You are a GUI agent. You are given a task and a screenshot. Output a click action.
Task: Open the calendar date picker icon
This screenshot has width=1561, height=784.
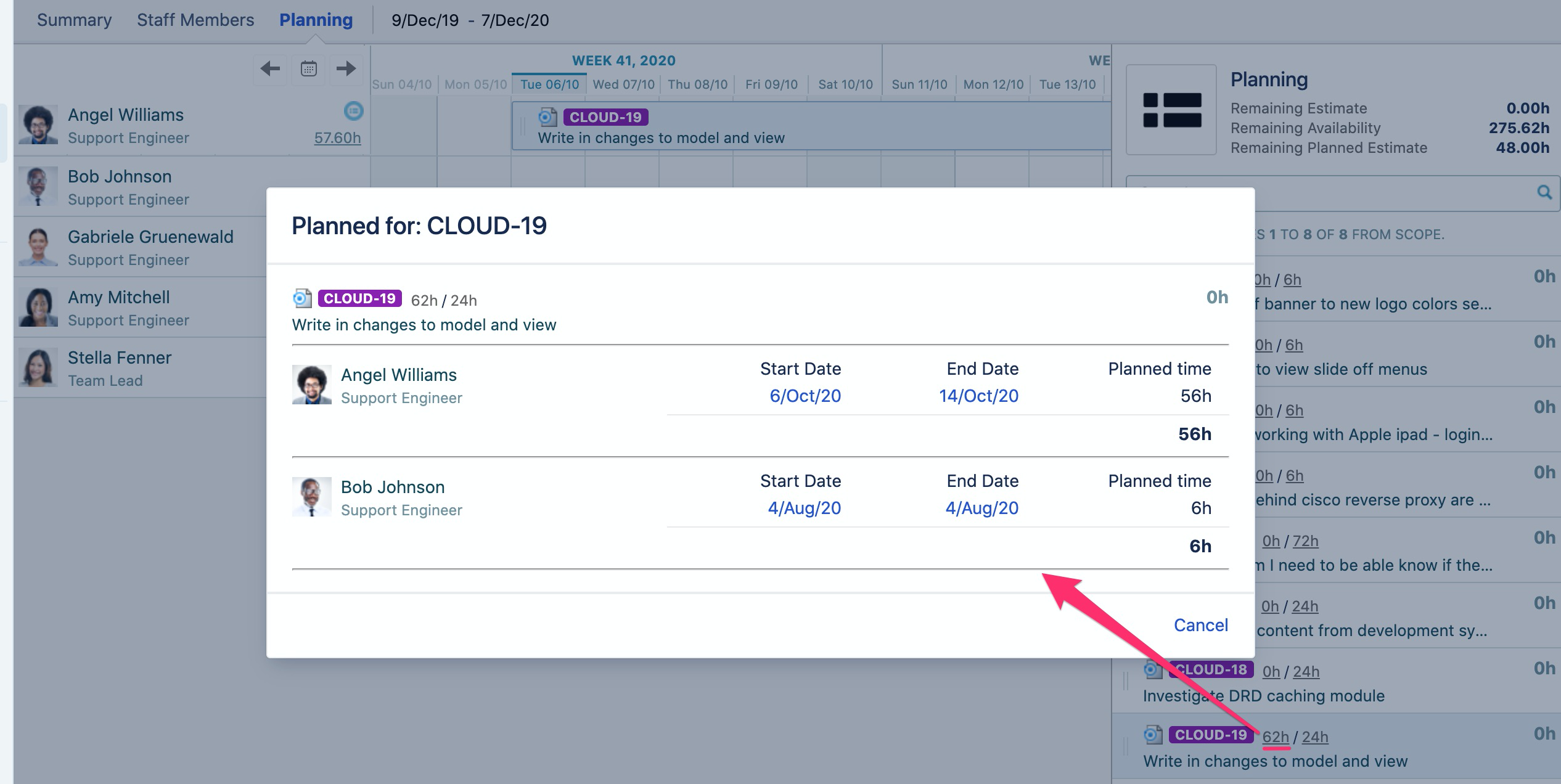pyautogui.click(x=308, y=68)
